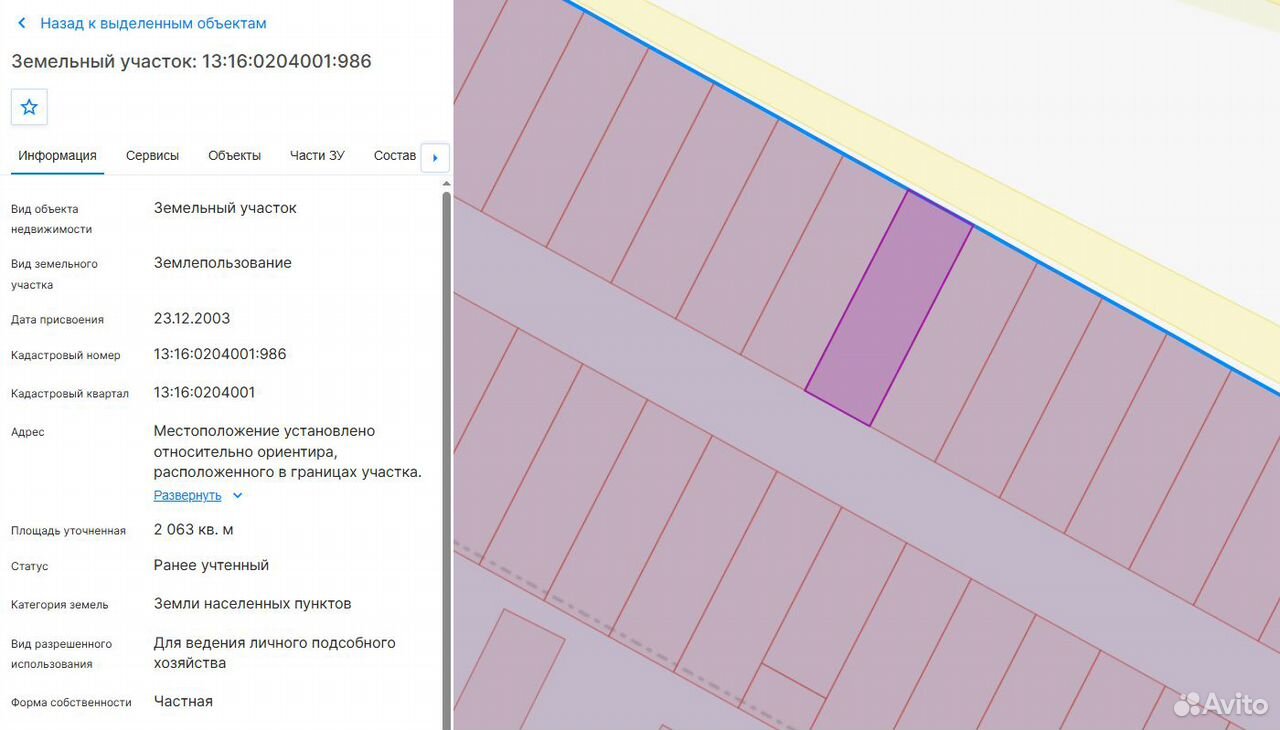Go back via 'Назад к выделенным объектам' link
This screenshot has height=730, width=1280.
pyautogui.click(x=153, y=23)
